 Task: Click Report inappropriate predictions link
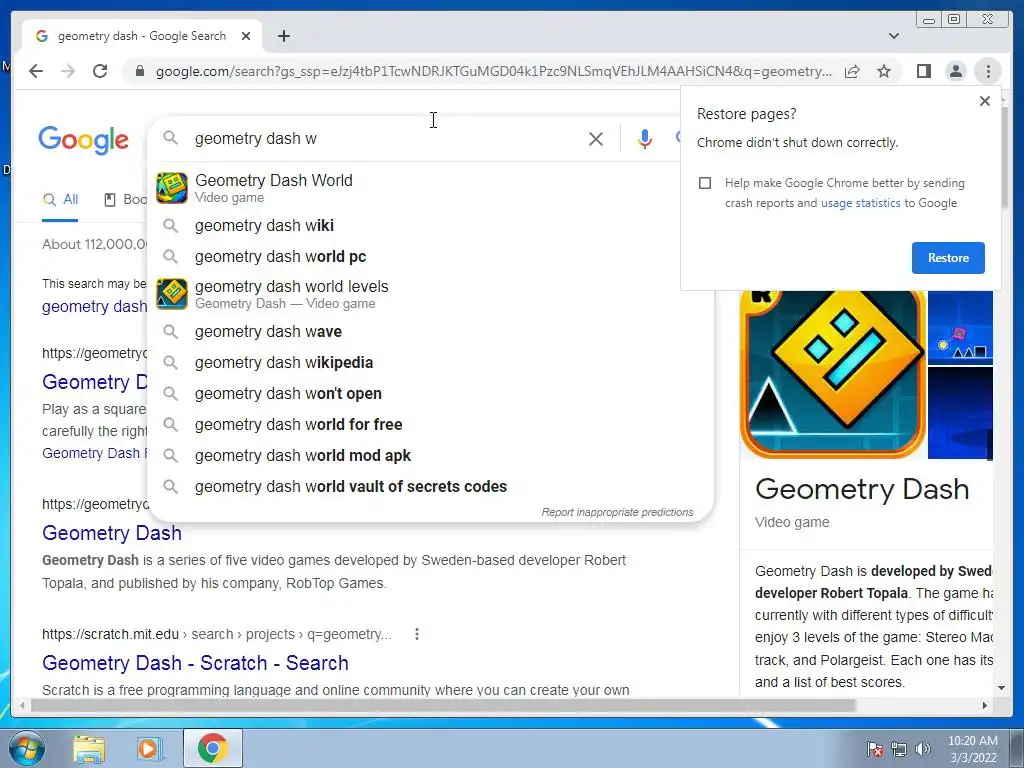pyautogui.click(x=617, y=512)
